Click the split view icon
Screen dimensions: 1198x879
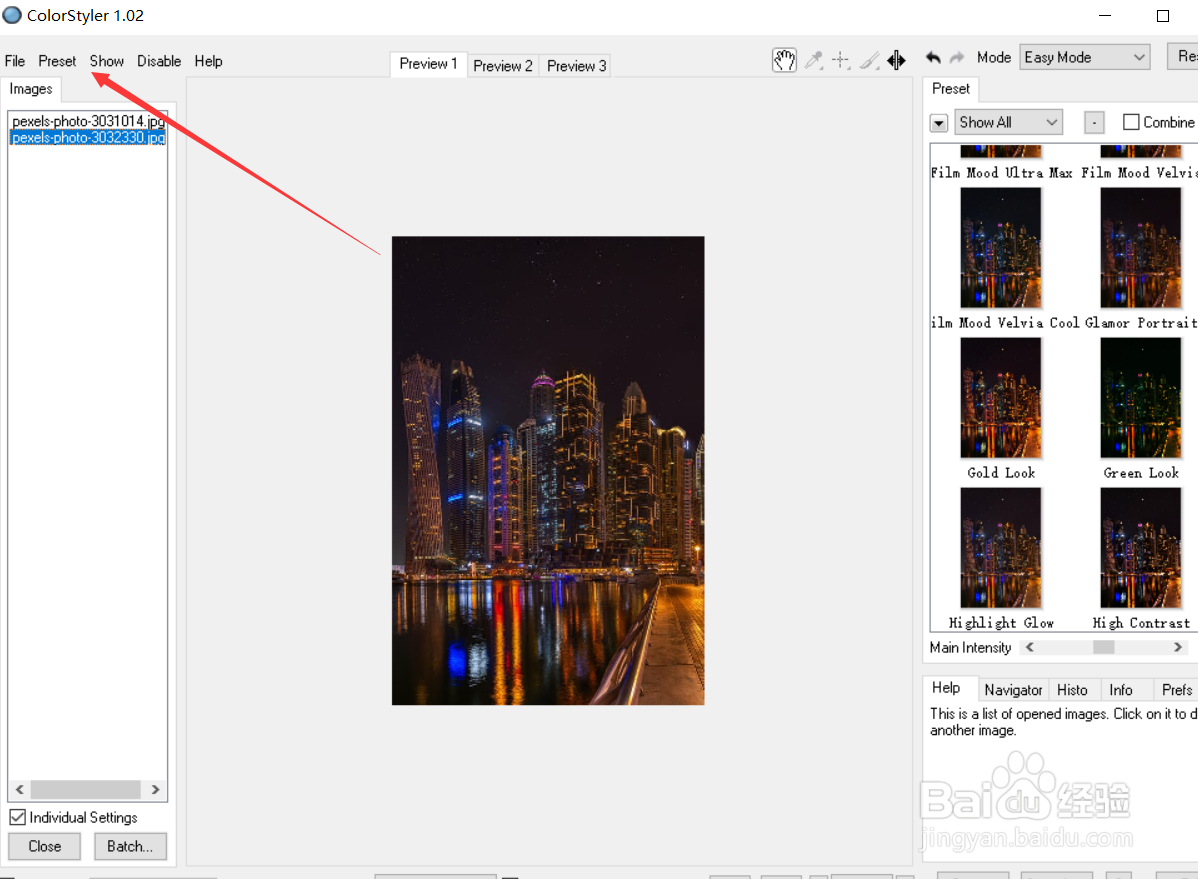click(x=896, y=60)
